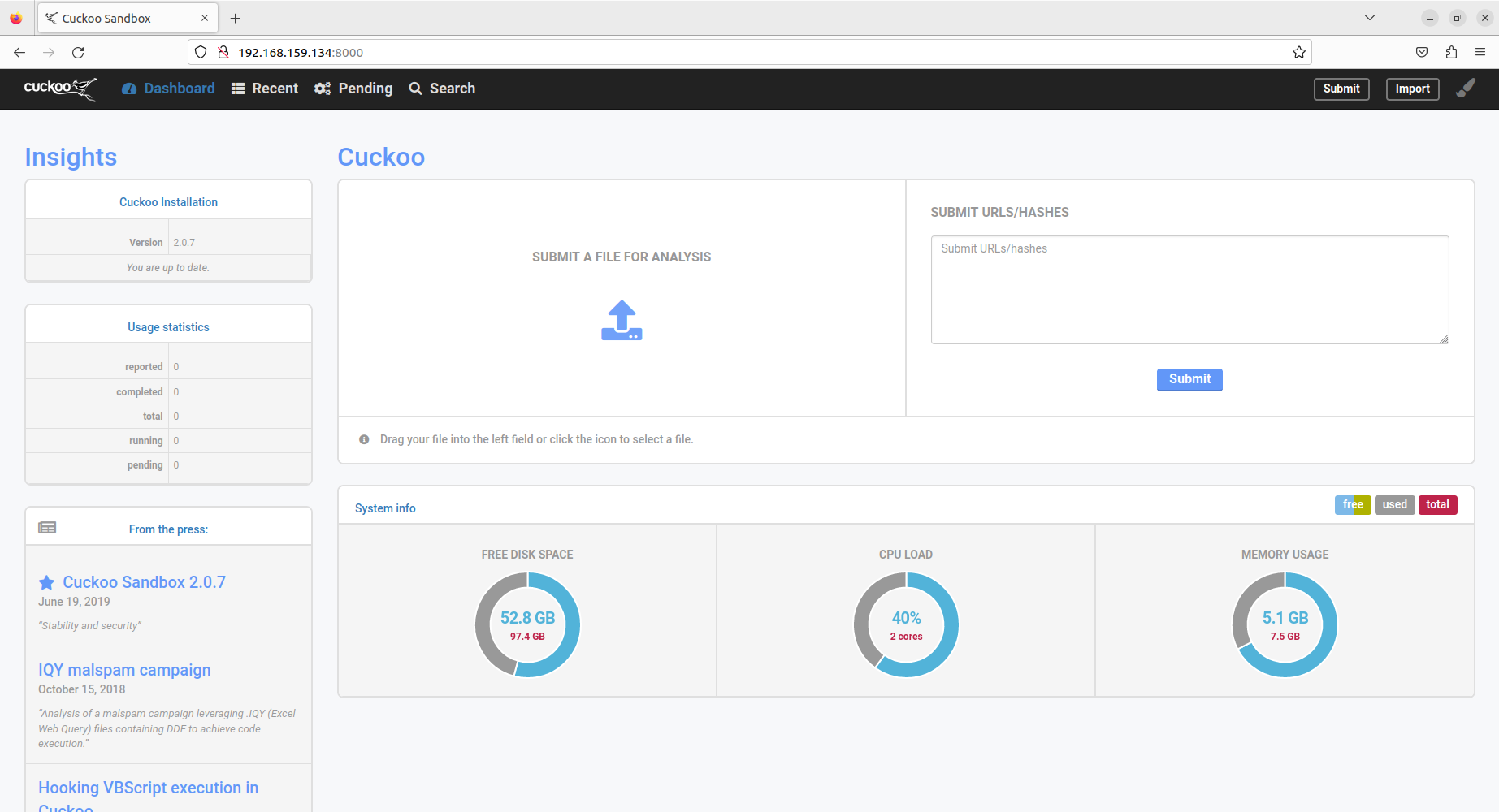Open the Recent analyses page
This screenshot has height=812, width=1499.
tap(265, 89)
